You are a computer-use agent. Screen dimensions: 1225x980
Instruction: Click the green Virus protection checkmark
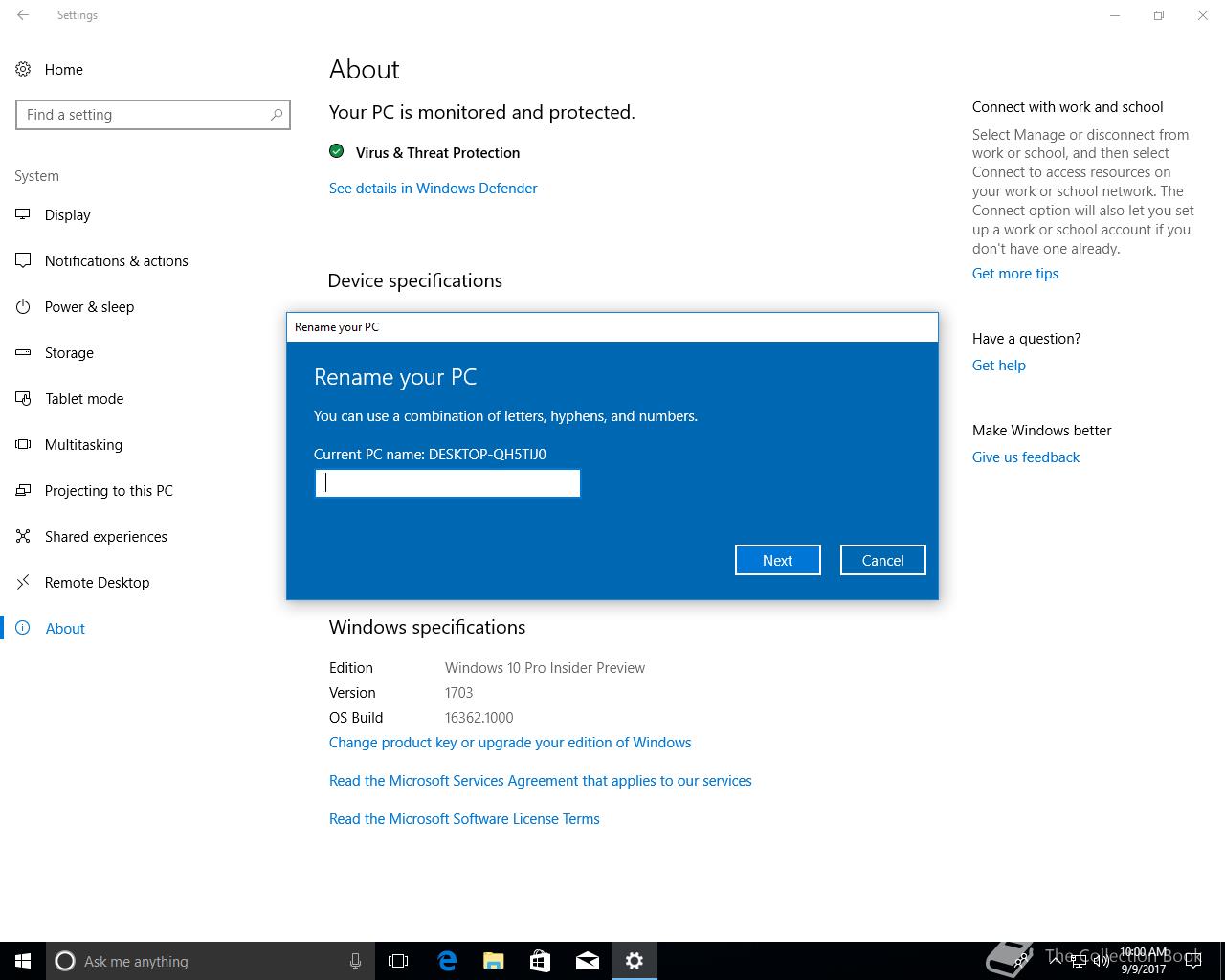[336, 151]
